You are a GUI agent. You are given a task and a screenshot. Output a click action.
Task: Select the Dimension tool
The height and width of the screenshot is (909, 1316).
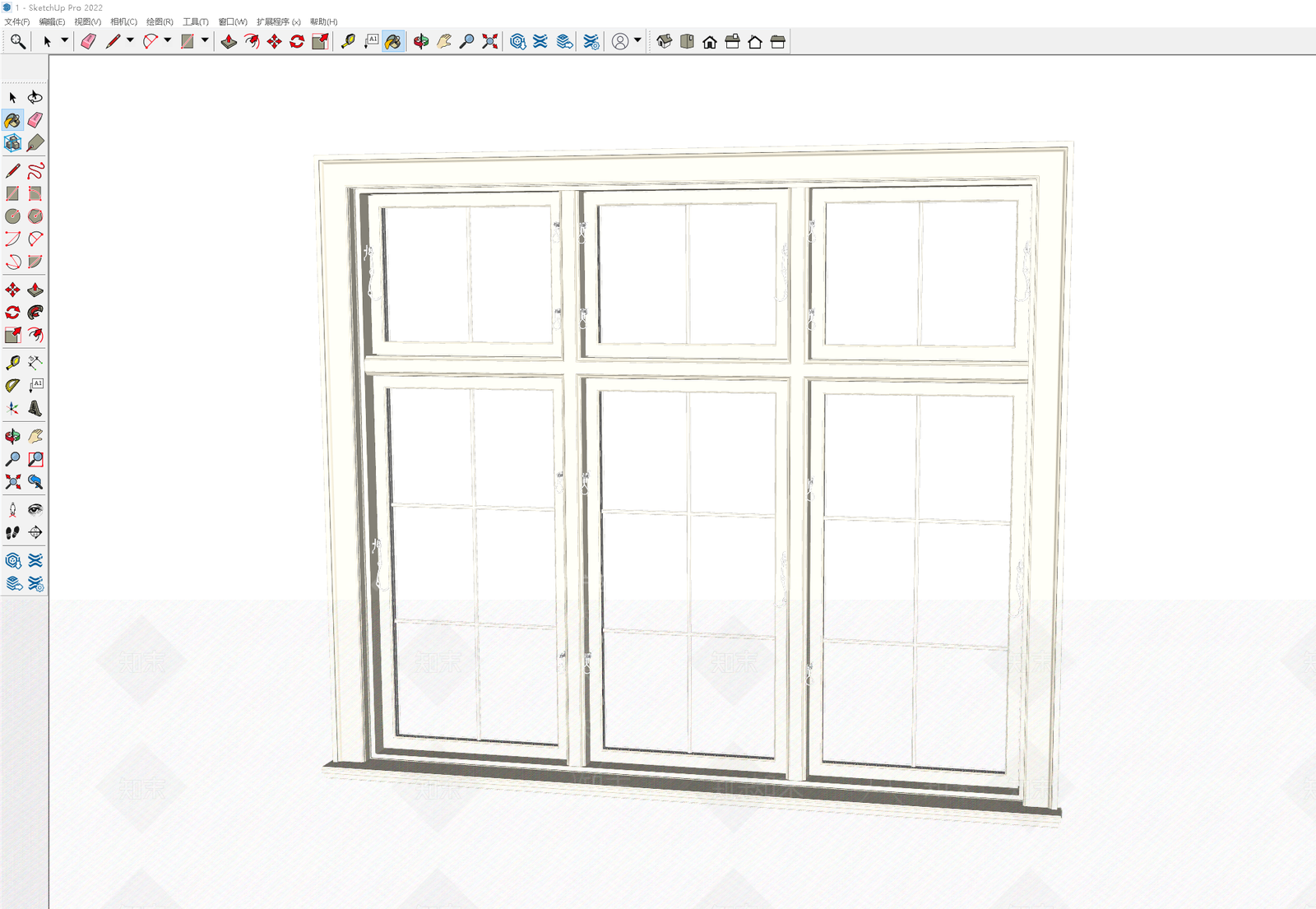pyautogui.click(x=35, y=362)
